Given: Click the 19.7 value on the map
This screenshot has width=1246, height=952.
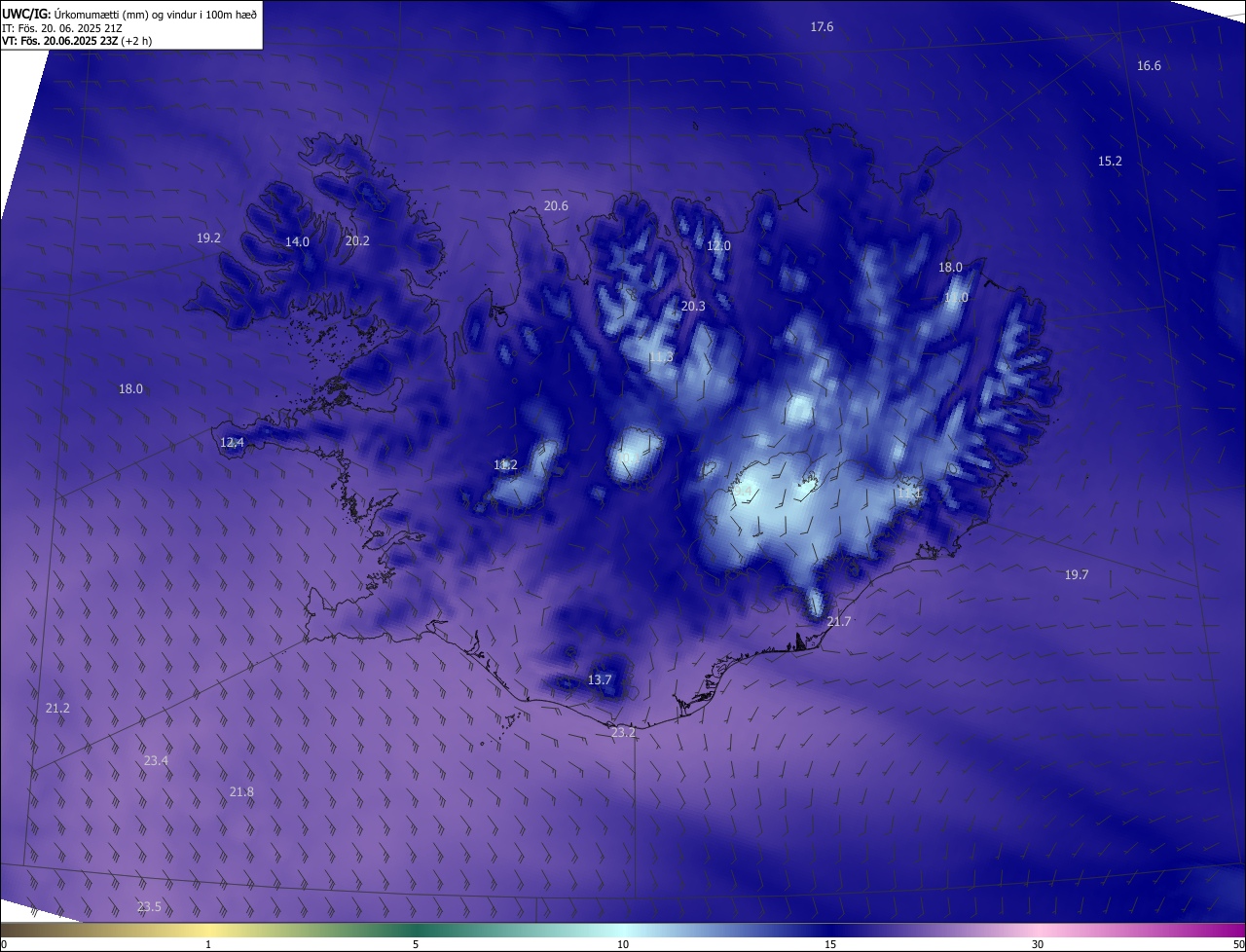Looking at the screenshot, I should point(1076,575).
